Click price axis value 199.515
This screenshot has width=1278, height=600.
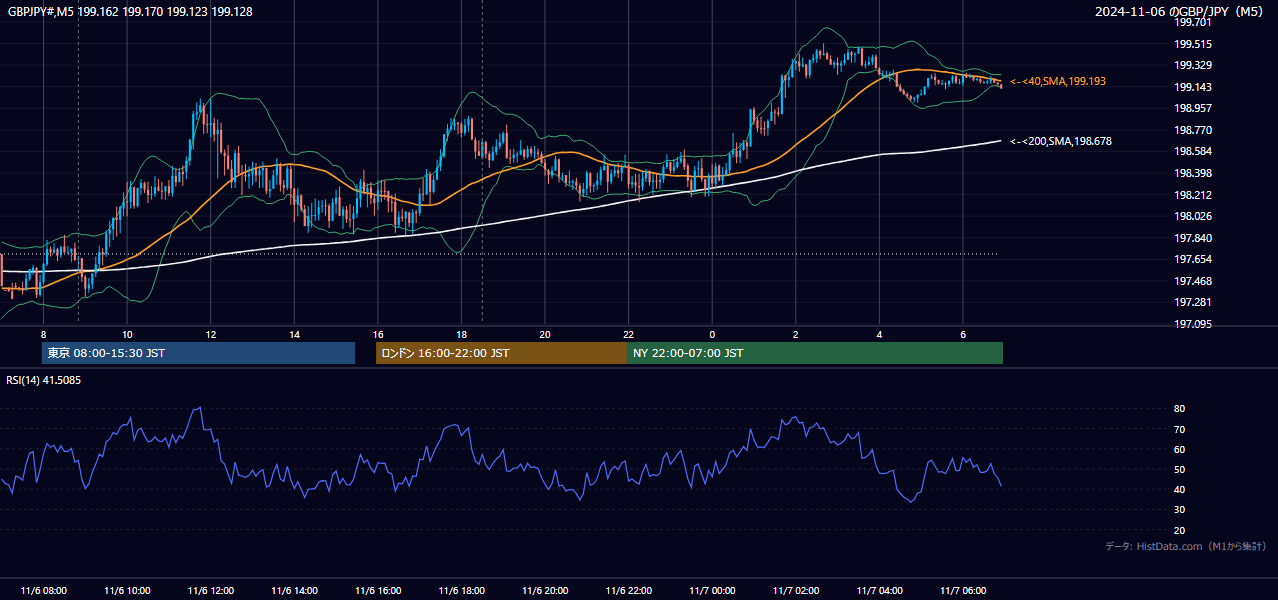pos(1193,44)
